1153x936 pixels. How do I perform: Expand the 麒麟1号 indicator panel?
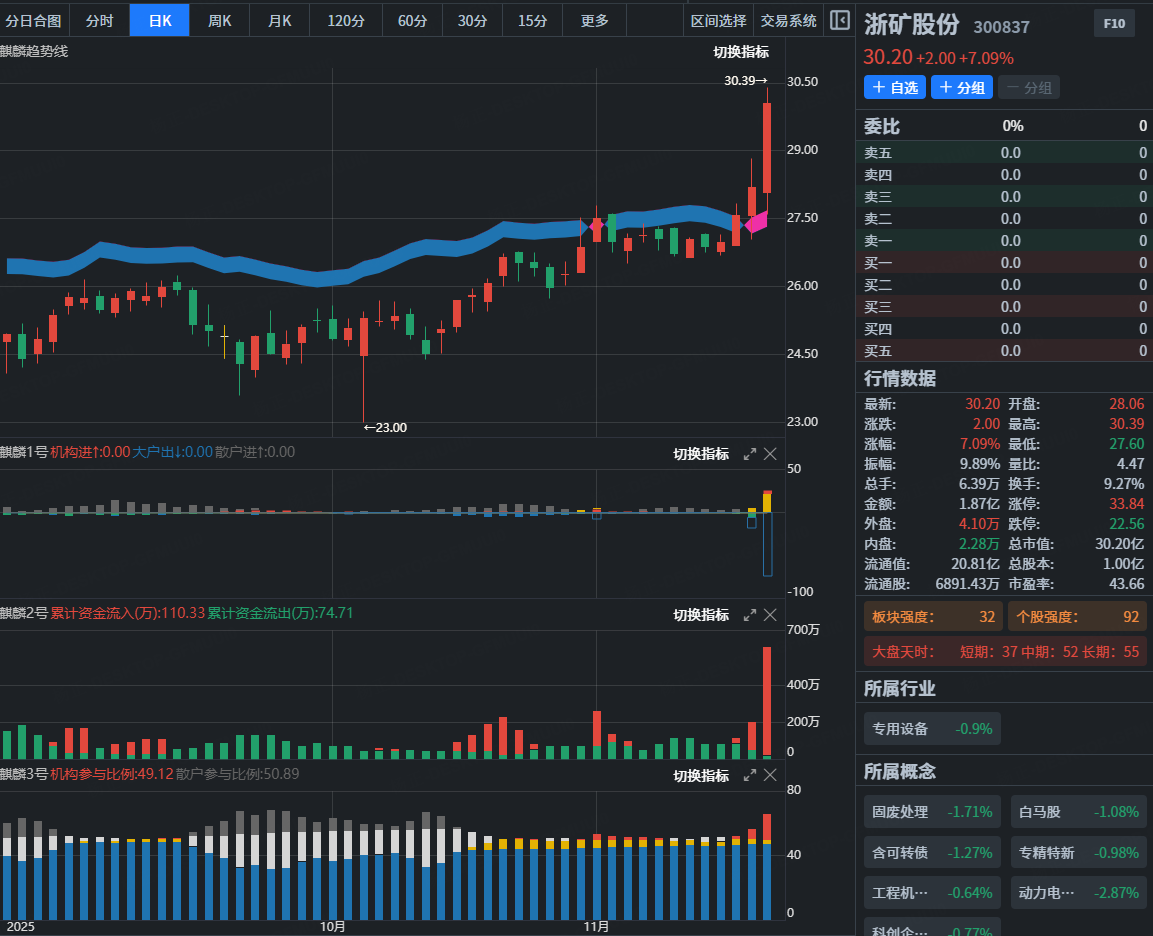pyautogui.click(x=750, y=454)
